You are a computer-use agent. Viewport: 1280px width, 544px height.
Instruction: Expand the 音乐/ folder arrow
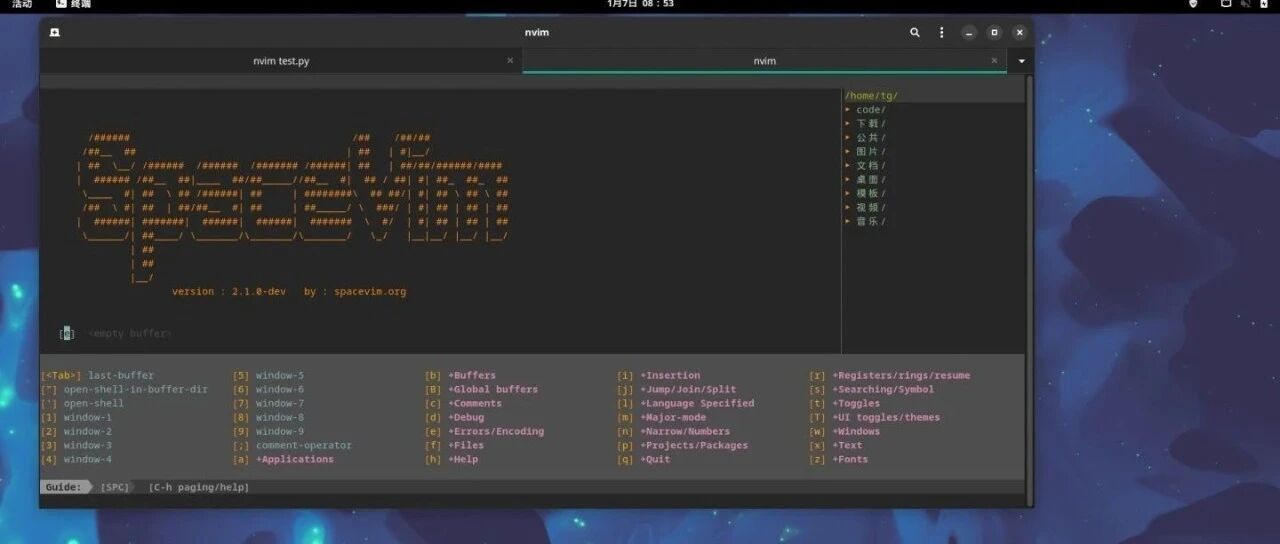(848, 222)
